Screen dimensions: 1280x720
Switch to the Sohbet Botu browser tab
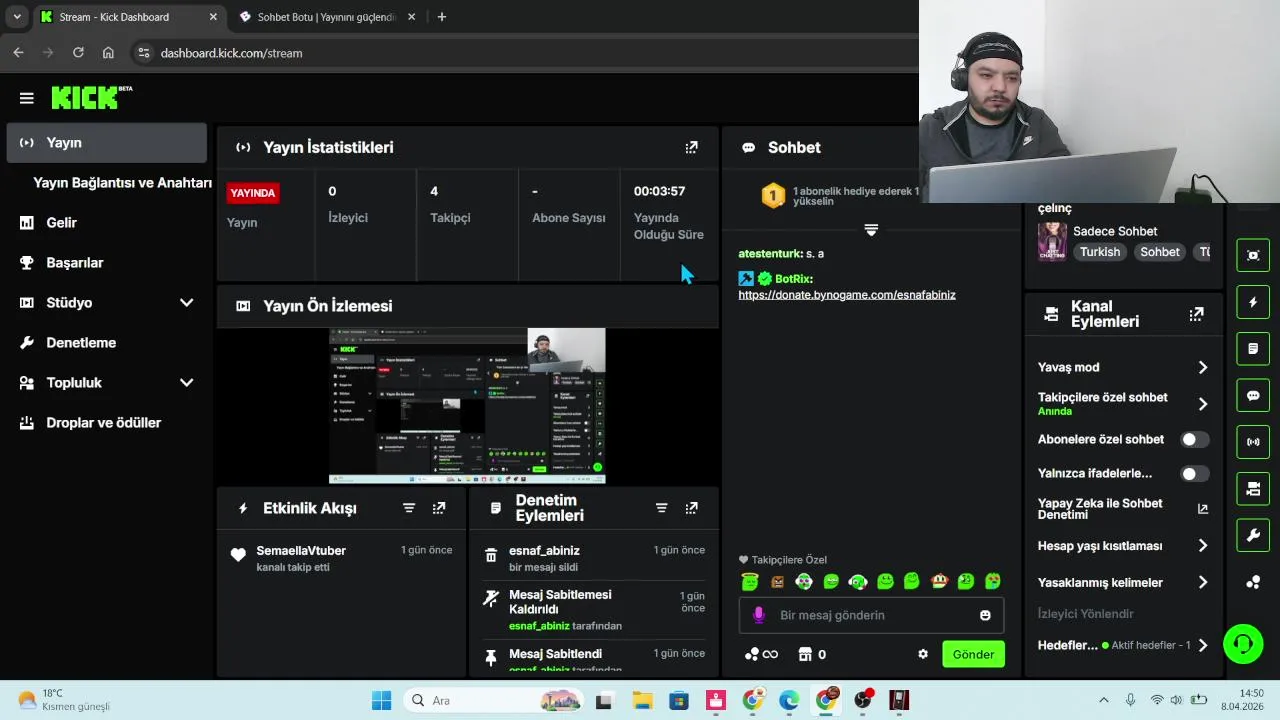coord(326,17)
